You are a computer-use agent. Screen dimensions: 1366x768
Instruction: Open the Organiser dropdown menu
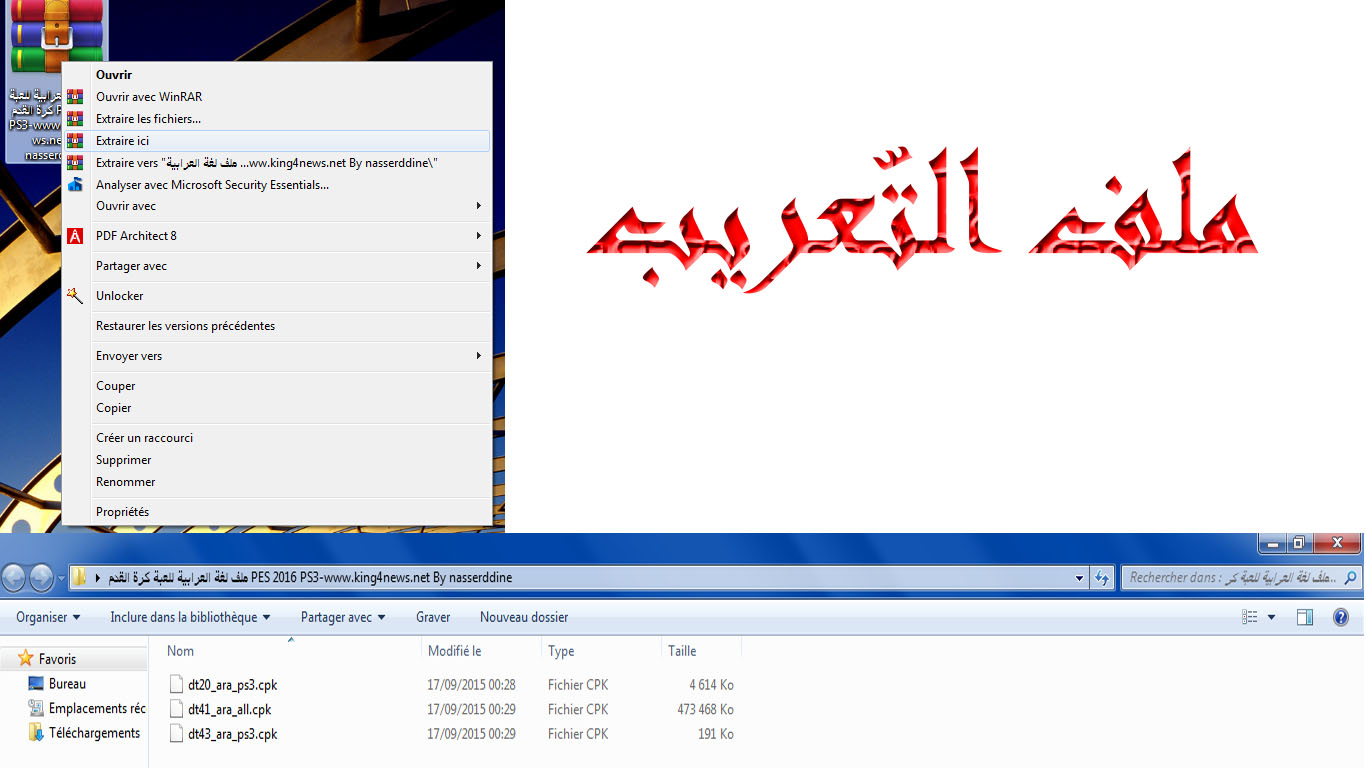click(48, 618)
